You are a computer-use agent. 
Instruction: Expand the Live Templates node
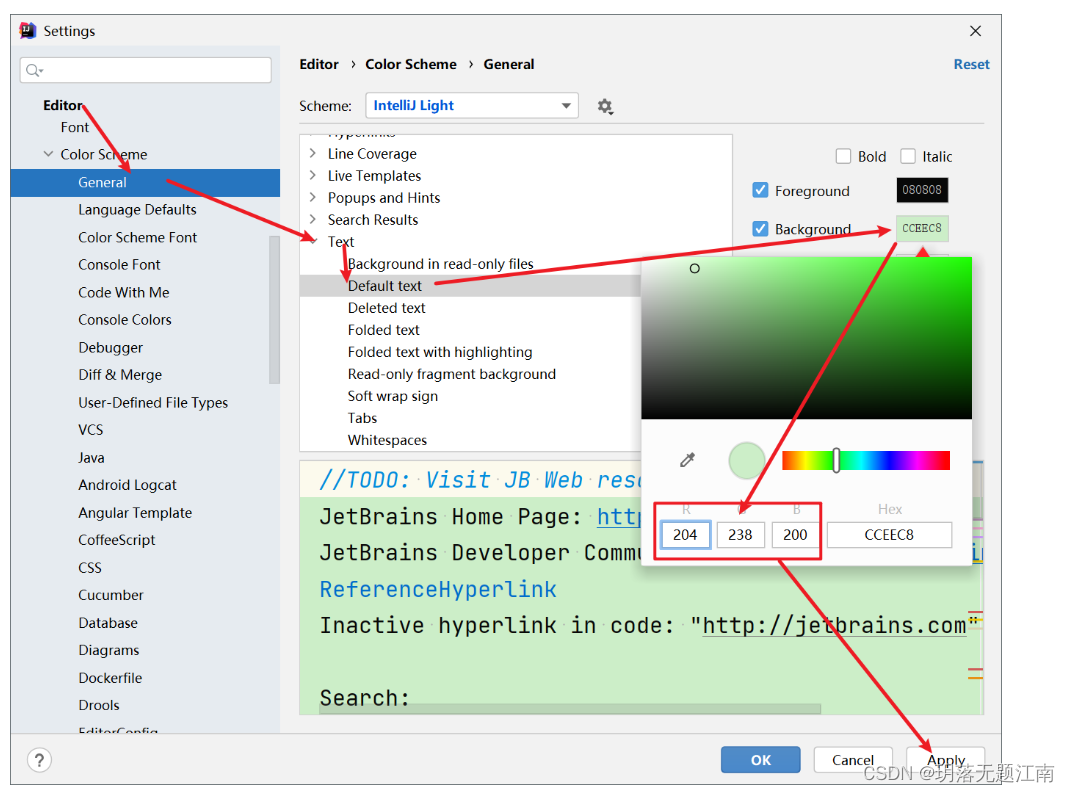pos(313,175)
